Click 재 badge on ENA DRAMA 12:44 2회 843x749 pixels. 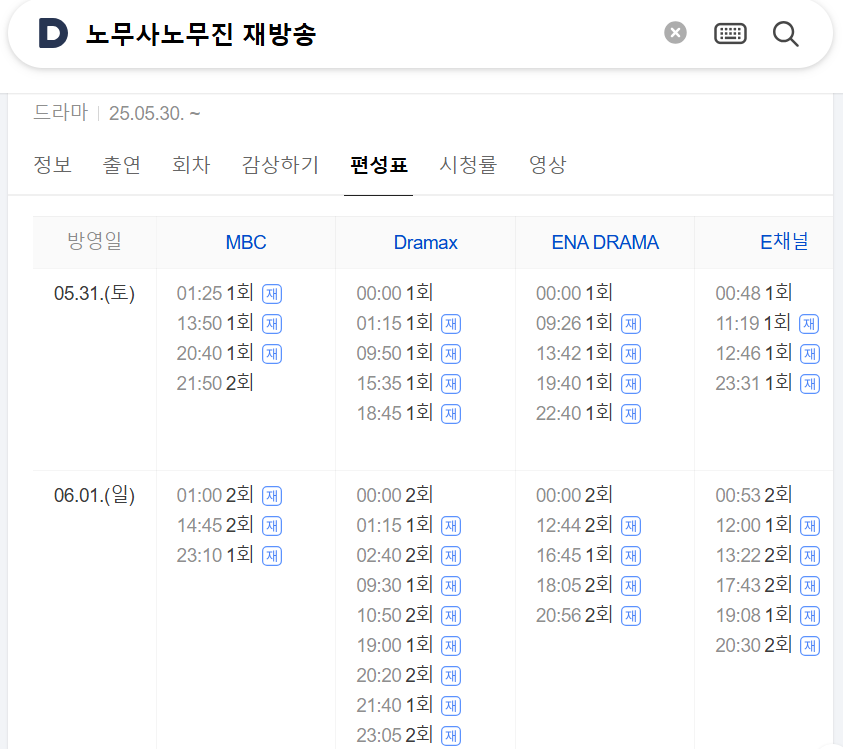tap(631, 526)
